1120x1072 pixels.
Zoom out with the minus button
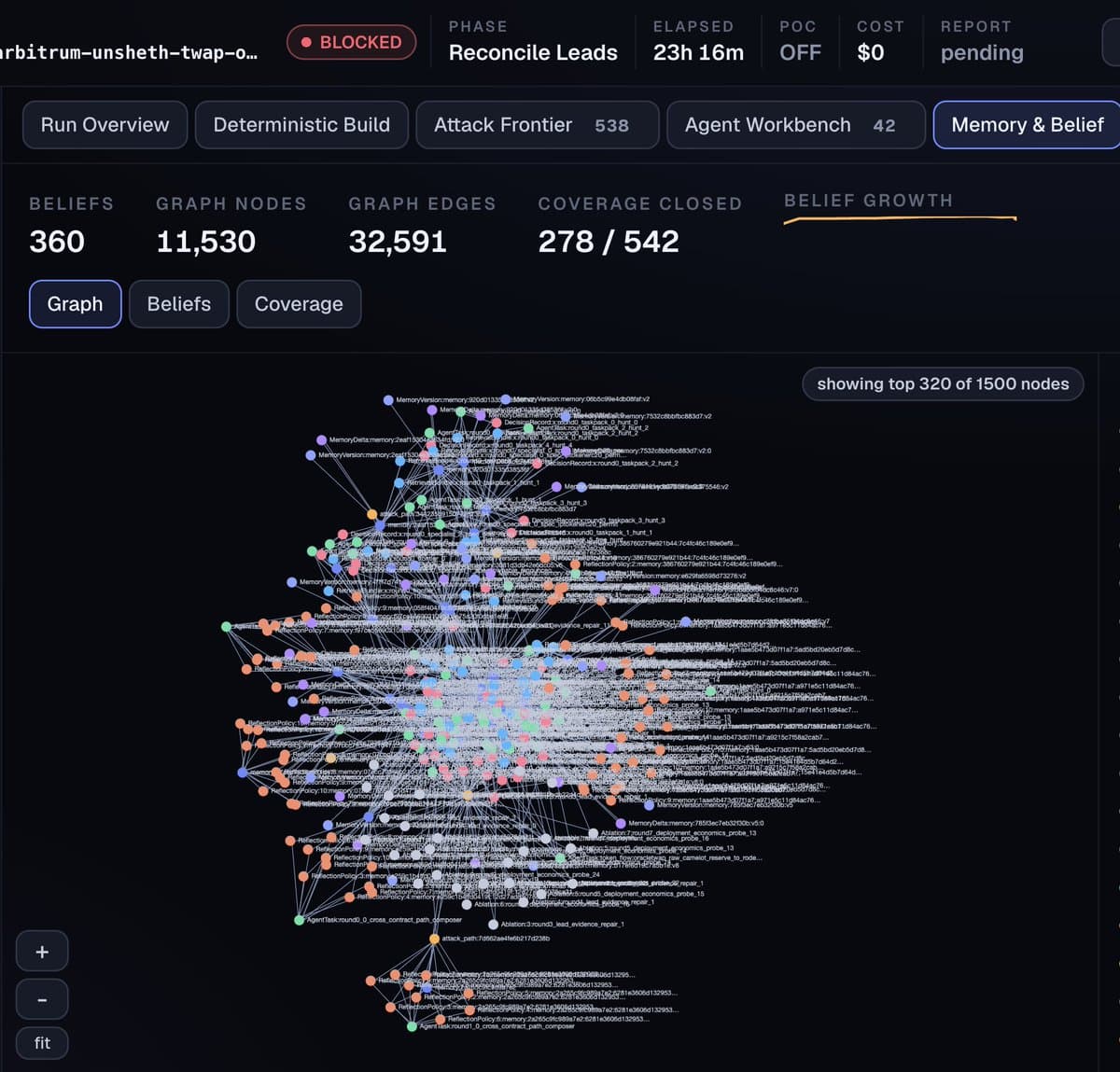click(x=42, y=999)
